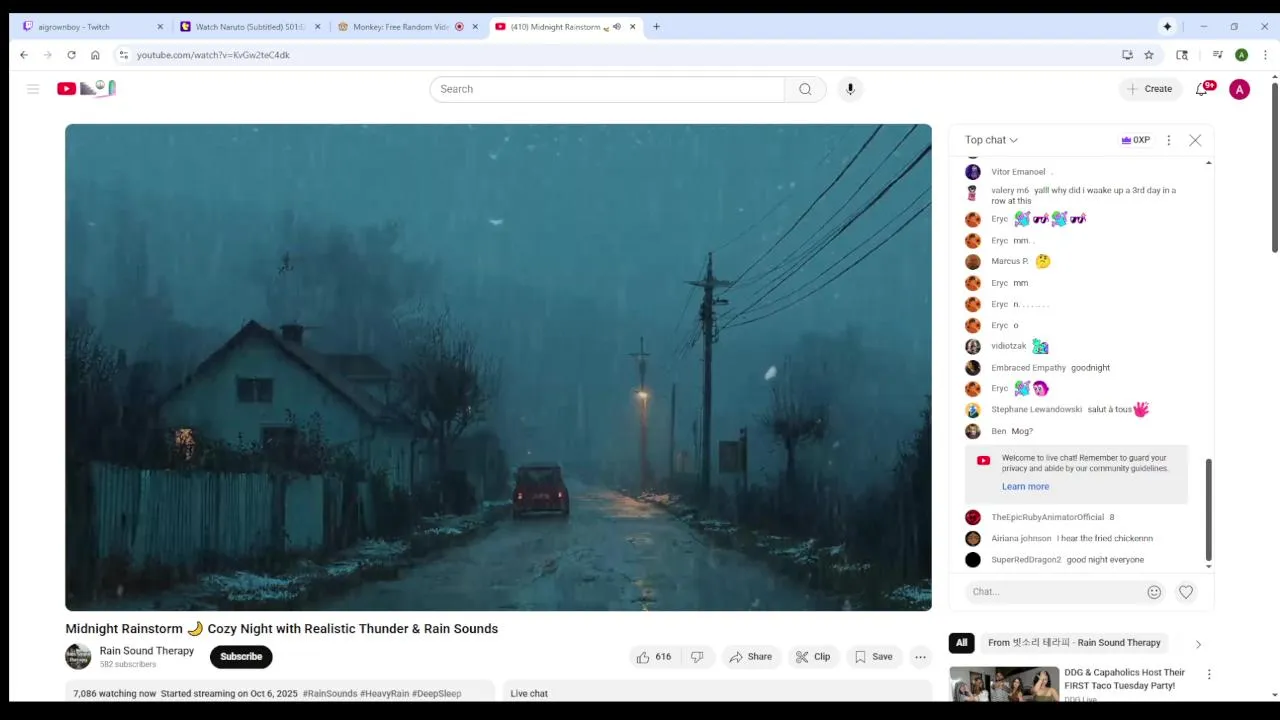This screenshot has width=1280, height=720.
Task: Send a heart reaction in chat
Action: (1186, 592)
